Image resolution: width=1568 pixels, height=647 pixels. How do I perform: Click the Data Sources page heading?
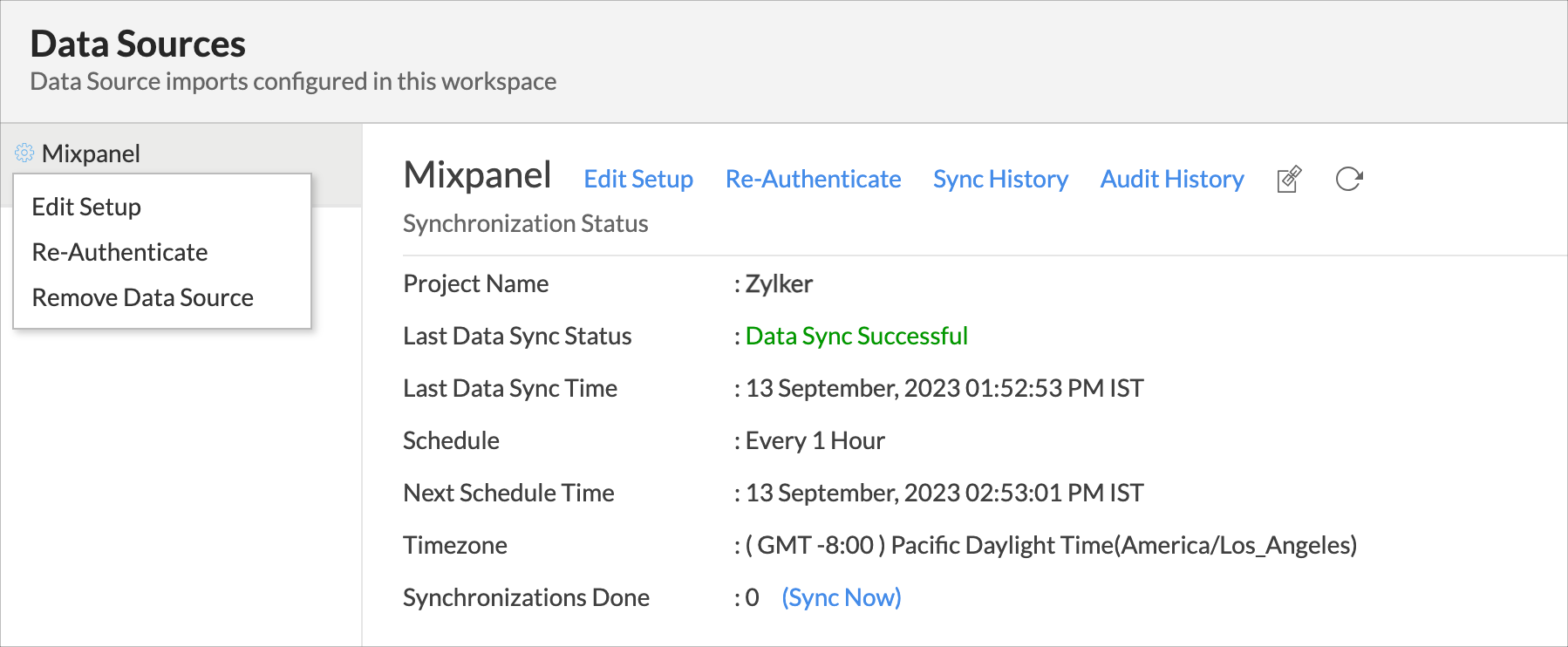[x=138, y=44]
